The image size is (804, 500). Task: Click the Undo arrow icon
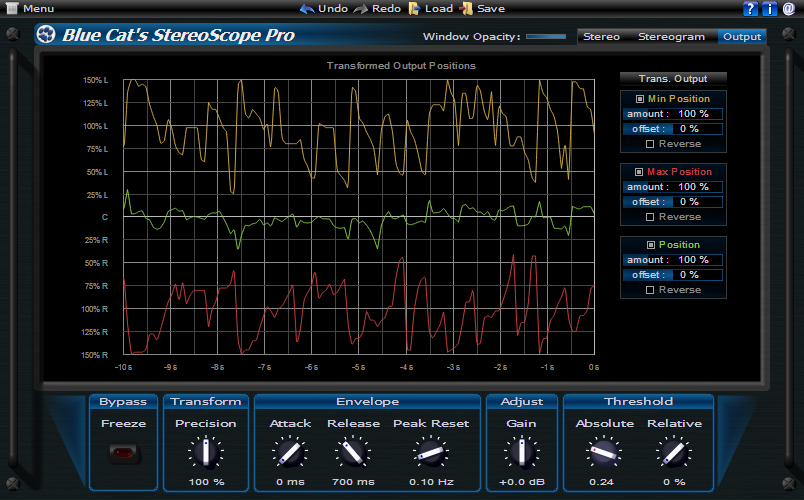308,9
